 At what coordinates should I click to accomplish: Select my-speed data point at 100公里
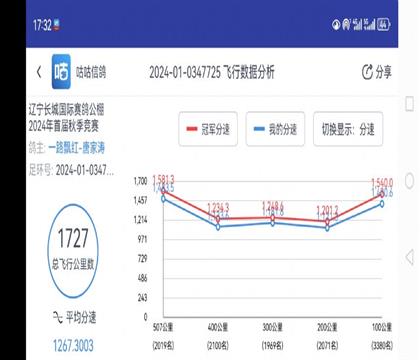click(382, 204)
